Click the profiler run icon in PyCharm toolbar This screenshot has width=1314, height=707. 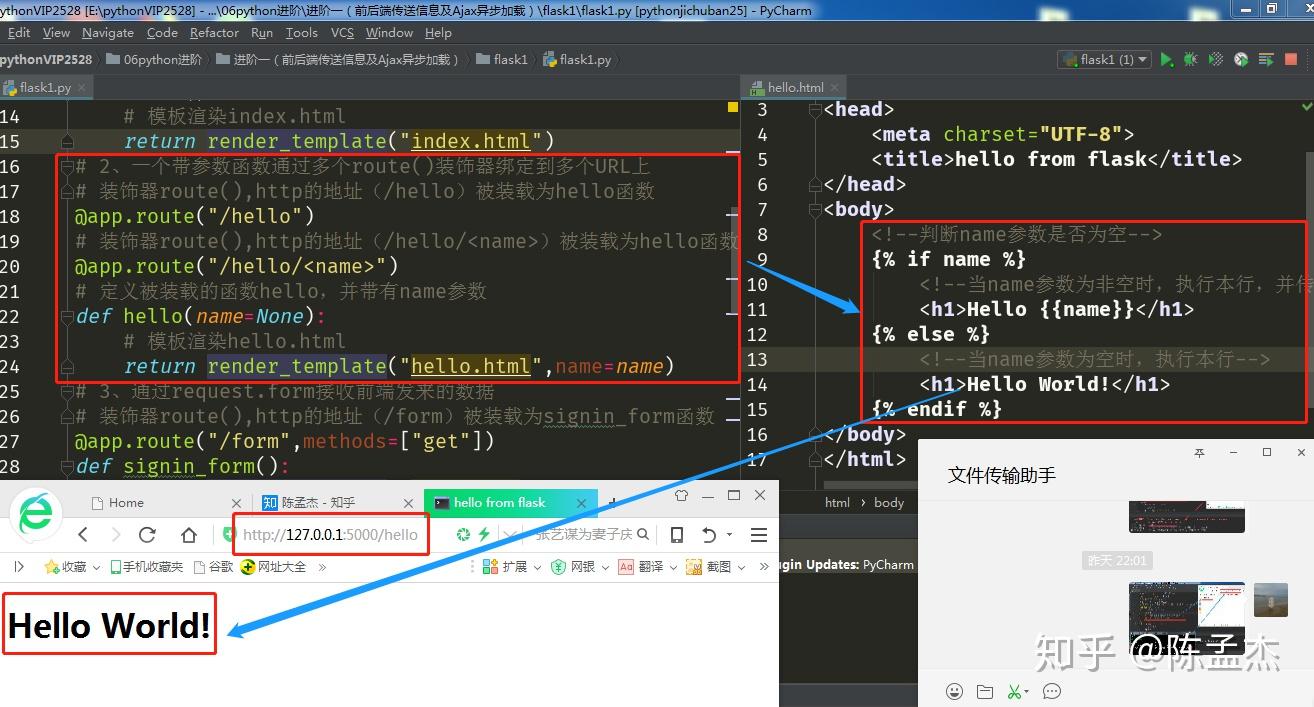[x=1241, y=60]
